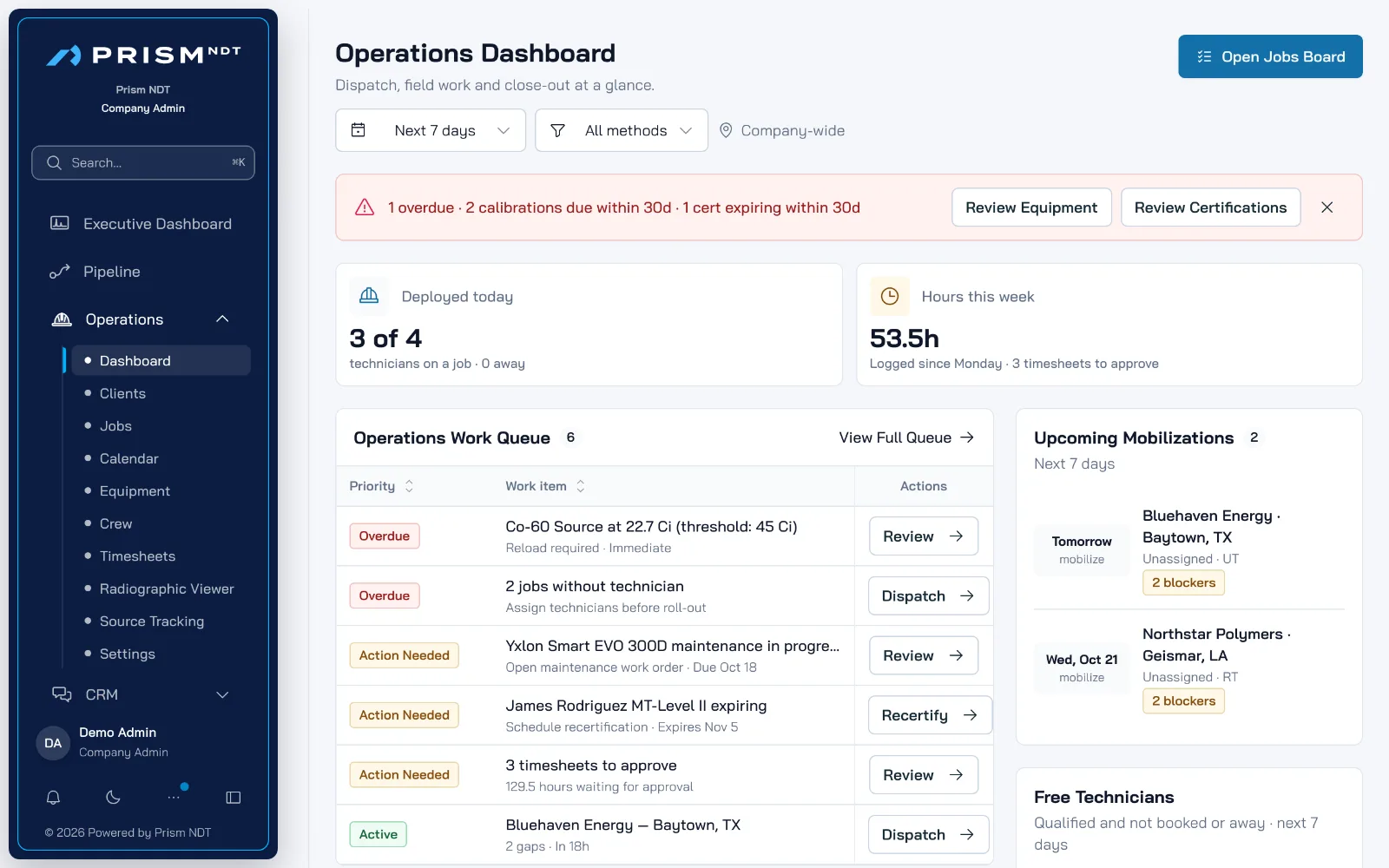The height and width of the screenshot is (868, 1389).
Task: Sort the queue by Priority
Action: tap(381, 486)
